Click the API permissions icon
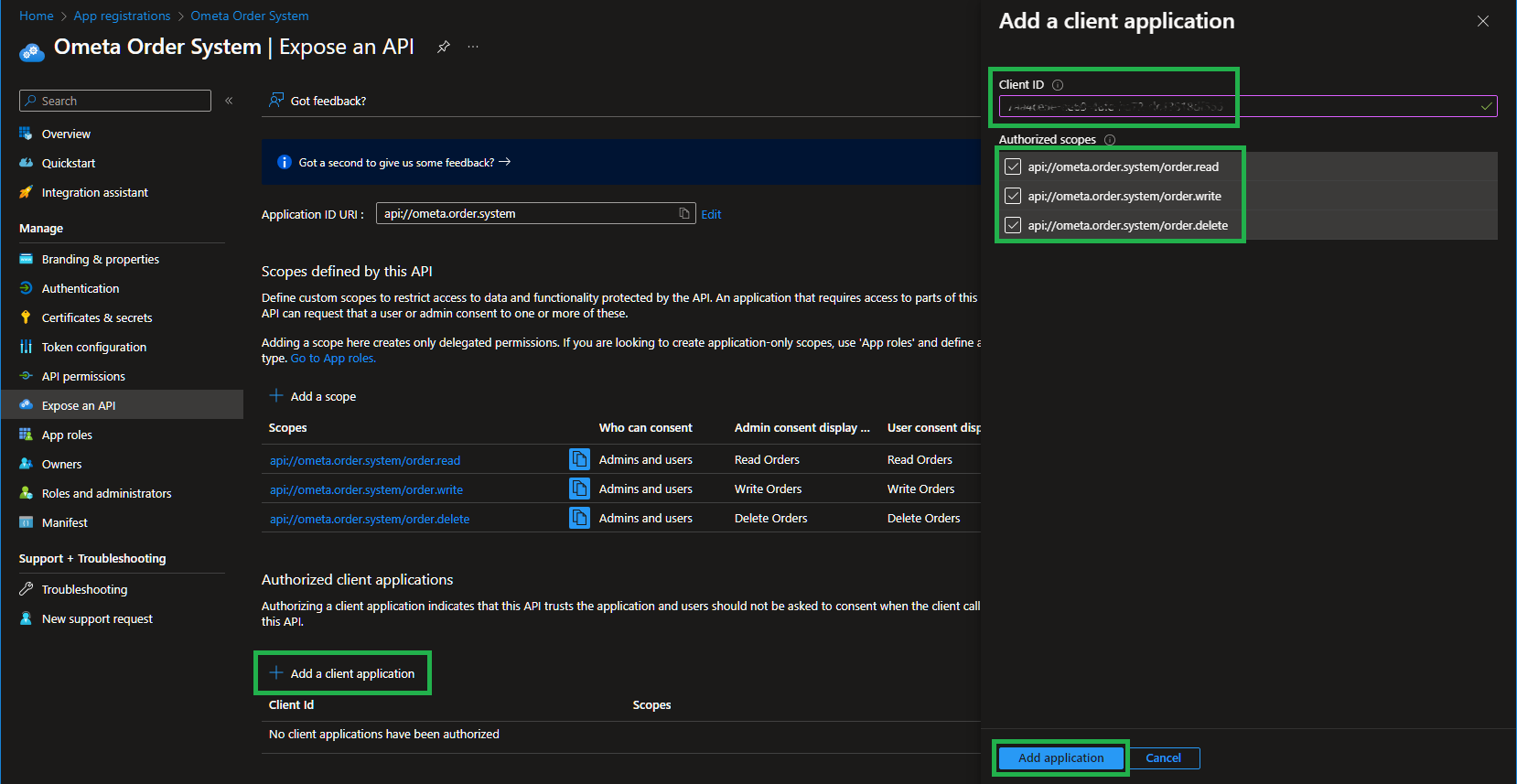This screenshot has height=784, width=1517. 26,376
